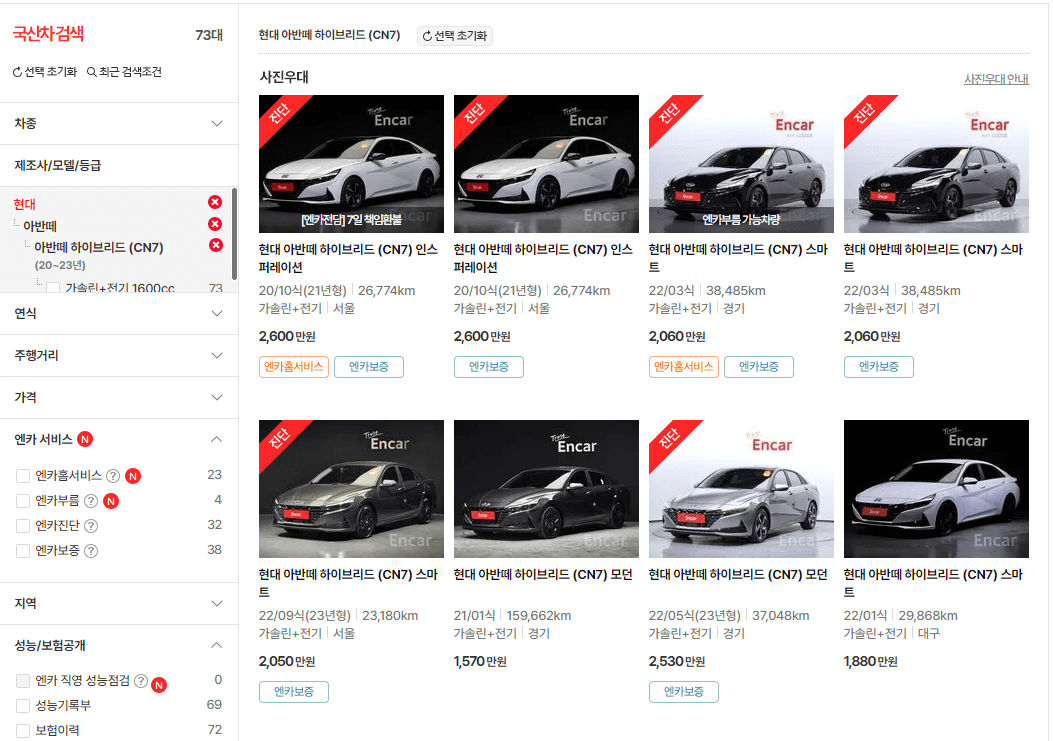The image size is (1053, 741).
Task: Collapse the 엔카 서비스 section
Action: 216,439
